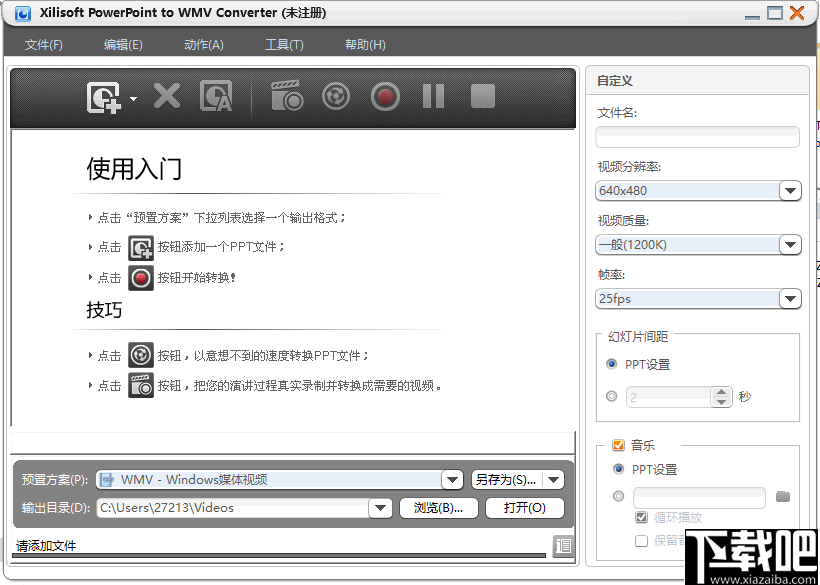The image size is (820, 585).
Task: Click the 打开(O) button
Action: [524, 508]
